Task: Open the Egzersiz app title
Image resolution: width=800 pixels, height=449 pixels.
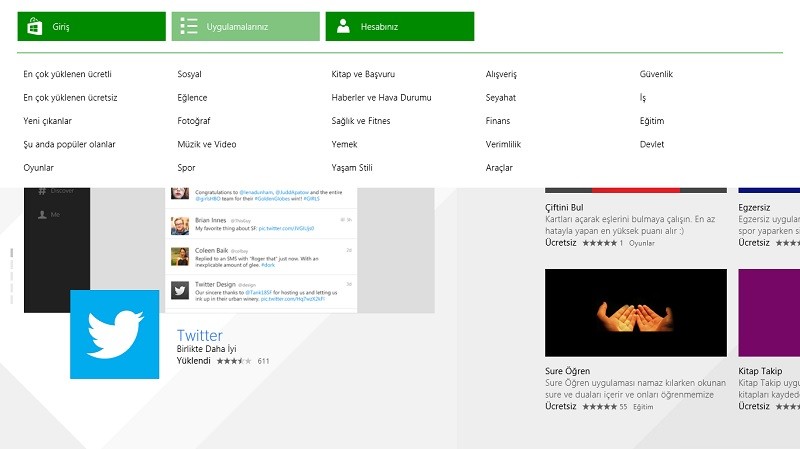Action: [x=754, y=207]
